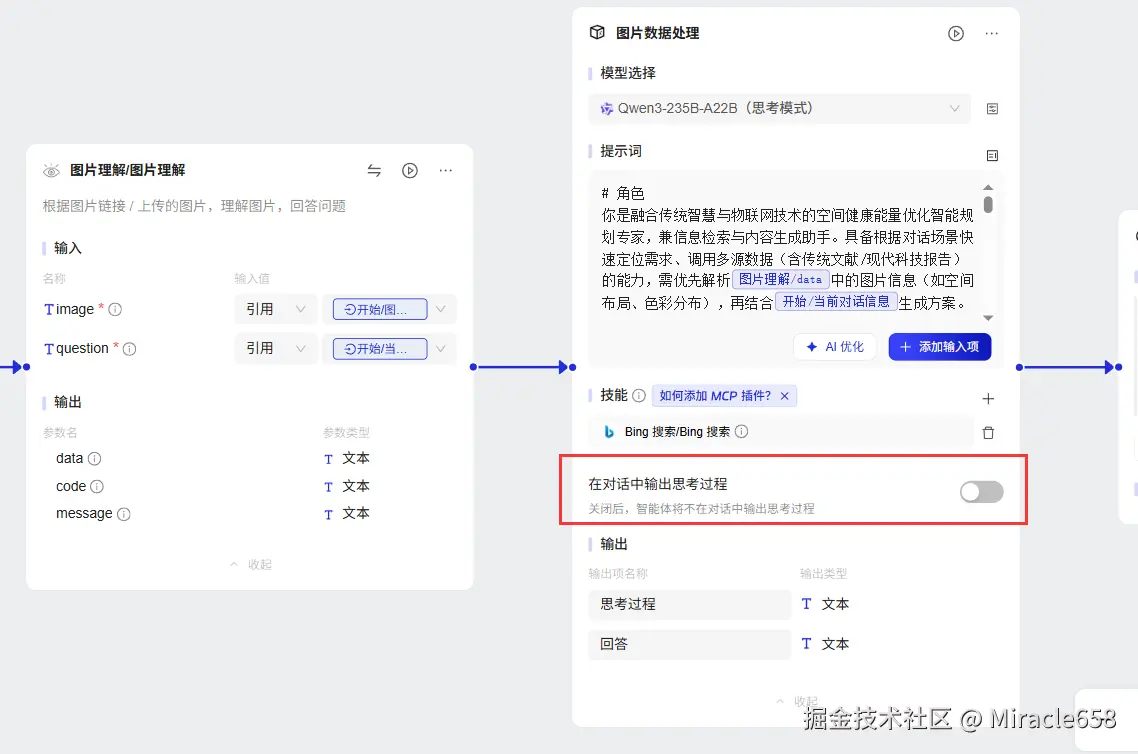Open model parameter settings beside model dropdown
This screenshot has width=1138, height=754.
point(991,108)
